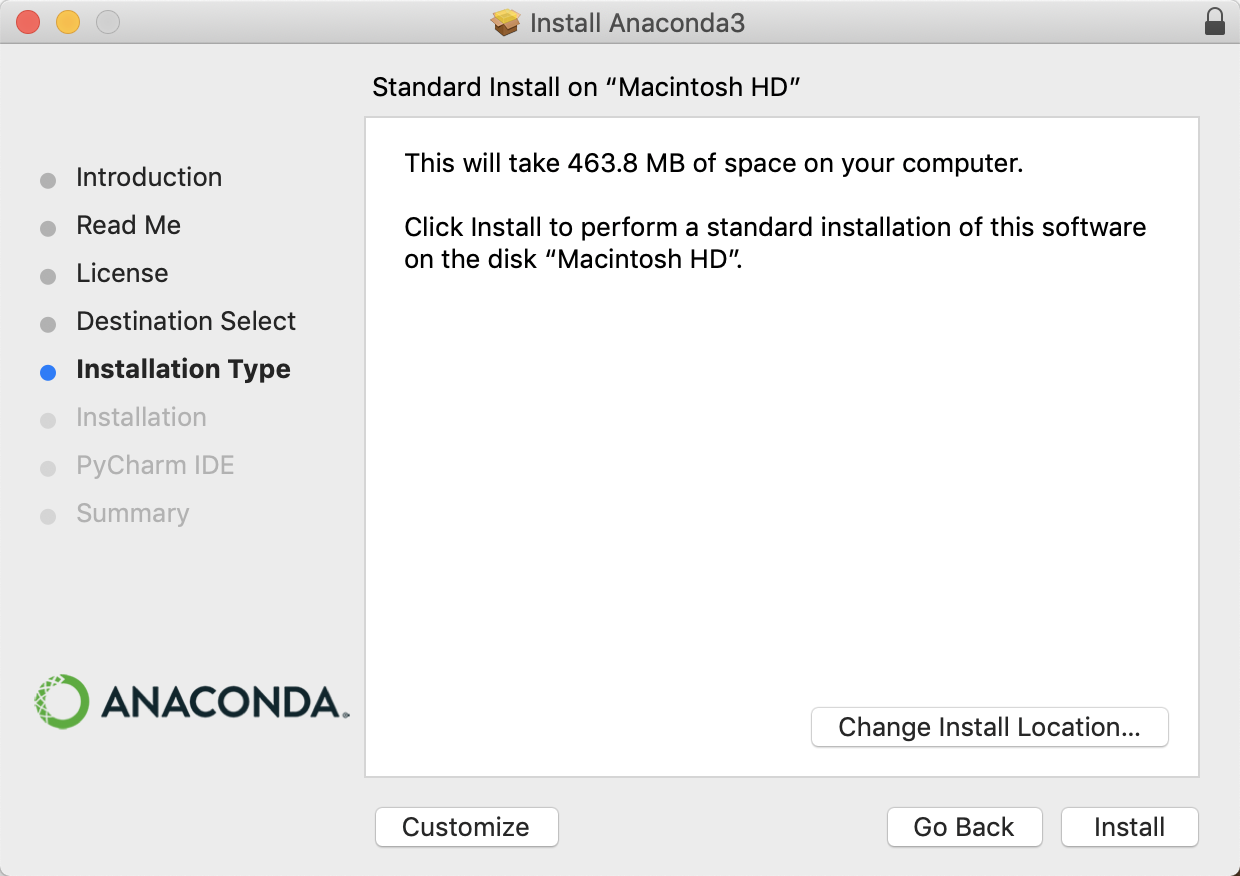
Task: Select the PyCharm IDE step
Action: 155,465
